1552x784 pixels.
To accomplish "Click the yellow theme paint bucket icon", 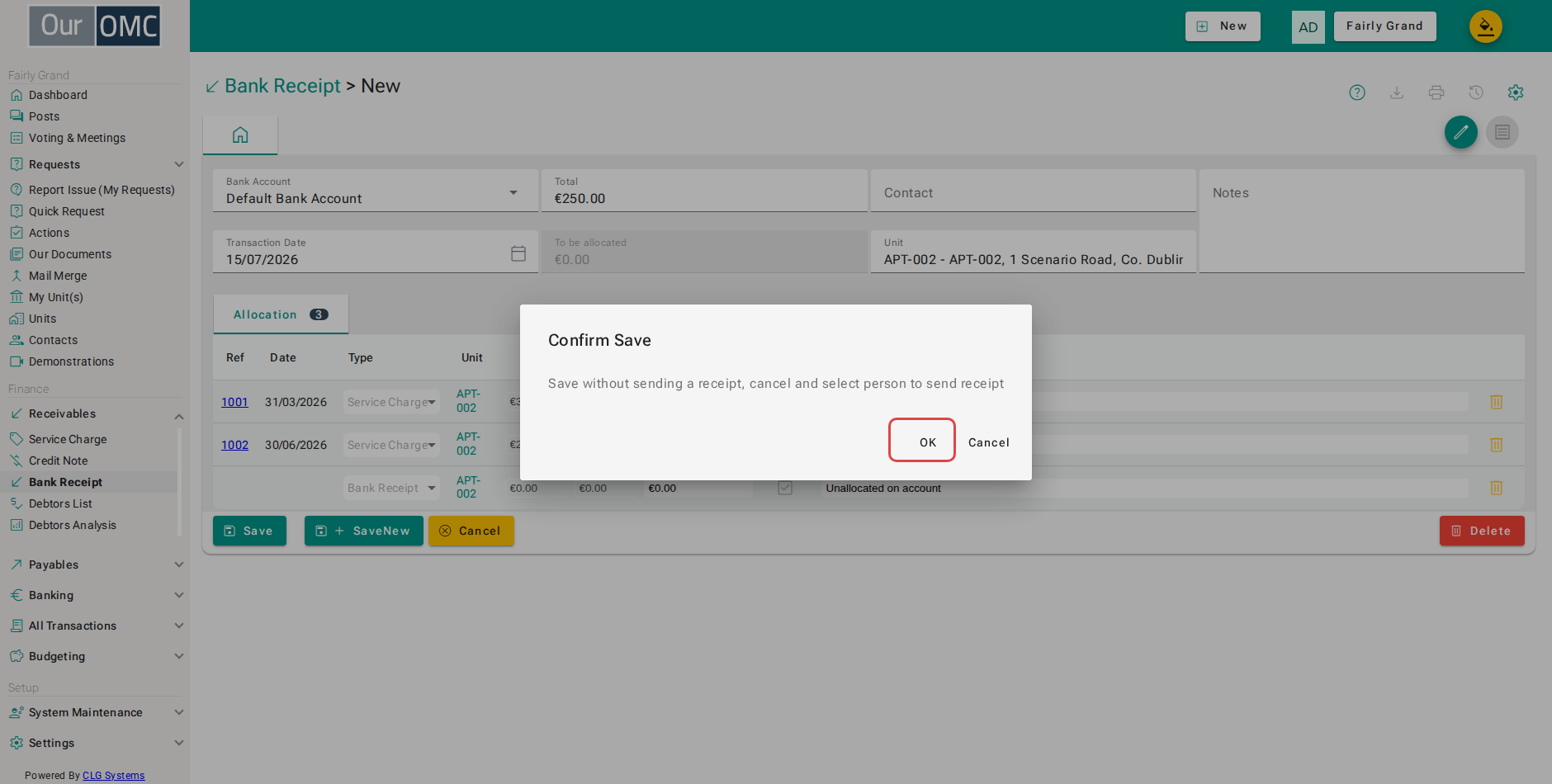I will [x=1486, y=26].
